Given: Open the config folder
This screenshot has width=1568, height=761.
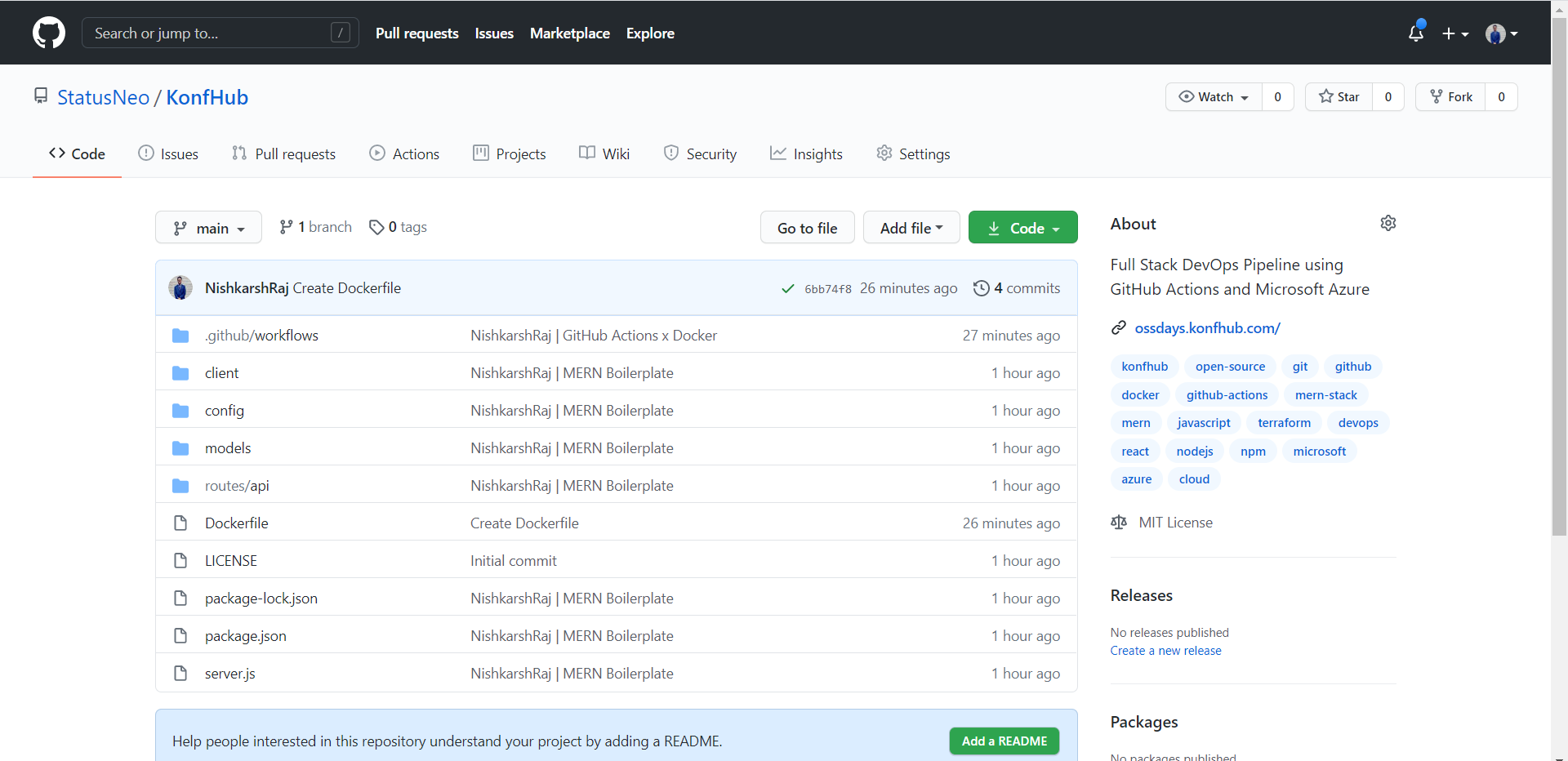Looking at the screenshot, I should (x=225, y=410).
